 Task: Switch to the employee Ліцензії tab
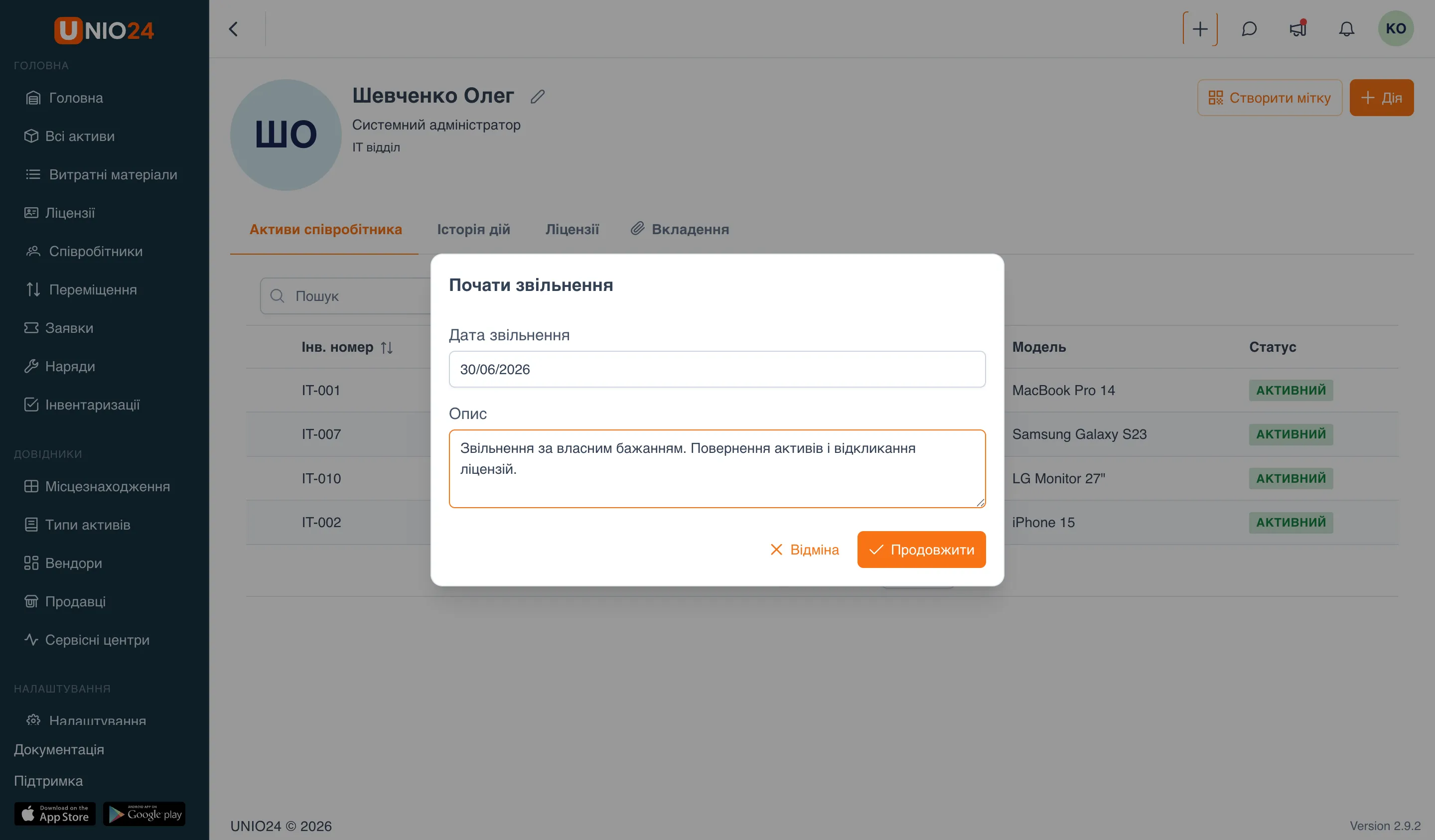click(572, 230)
